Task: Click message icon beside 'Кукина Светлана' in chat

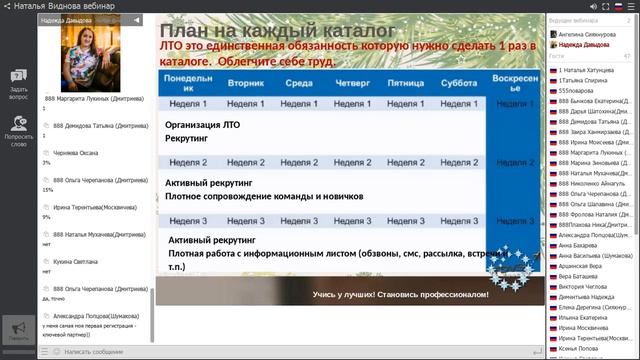Action: (46, 262)
